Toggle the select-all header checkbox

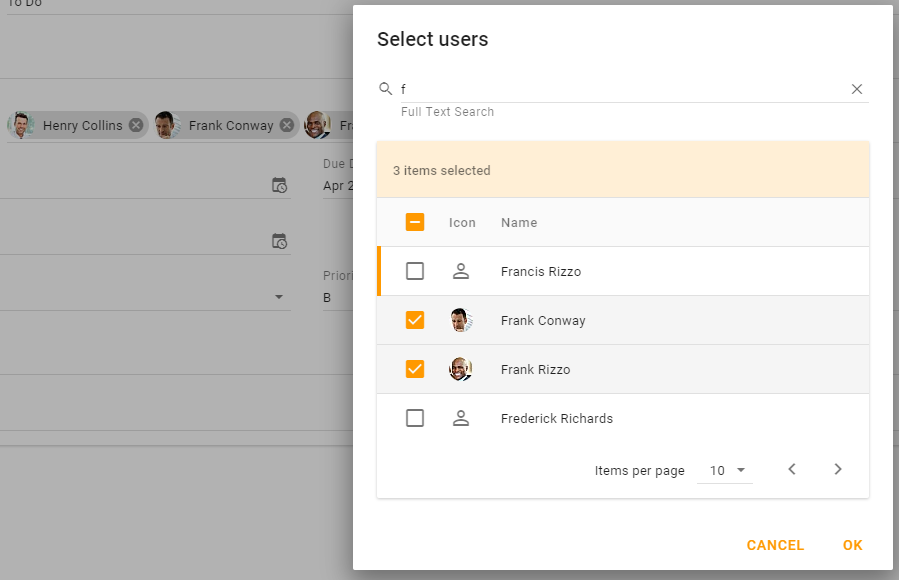pyautogui.click(x=415, y=222)
